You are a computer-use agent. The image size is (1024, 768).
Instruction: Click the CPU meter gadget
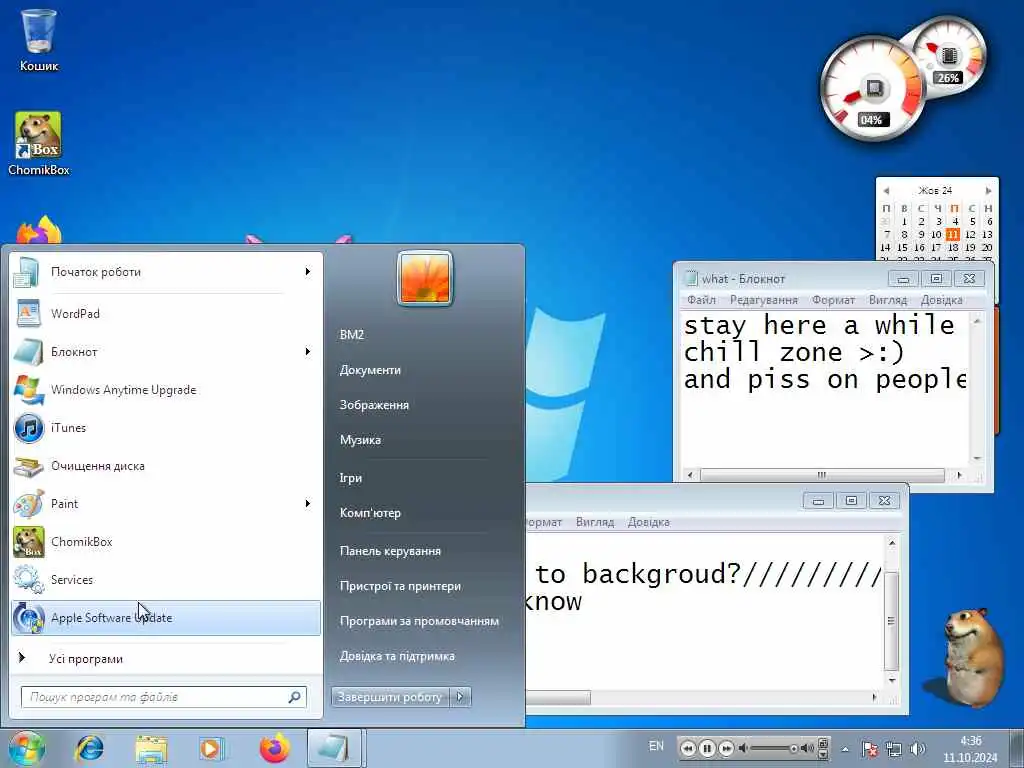tap(872, 89)
